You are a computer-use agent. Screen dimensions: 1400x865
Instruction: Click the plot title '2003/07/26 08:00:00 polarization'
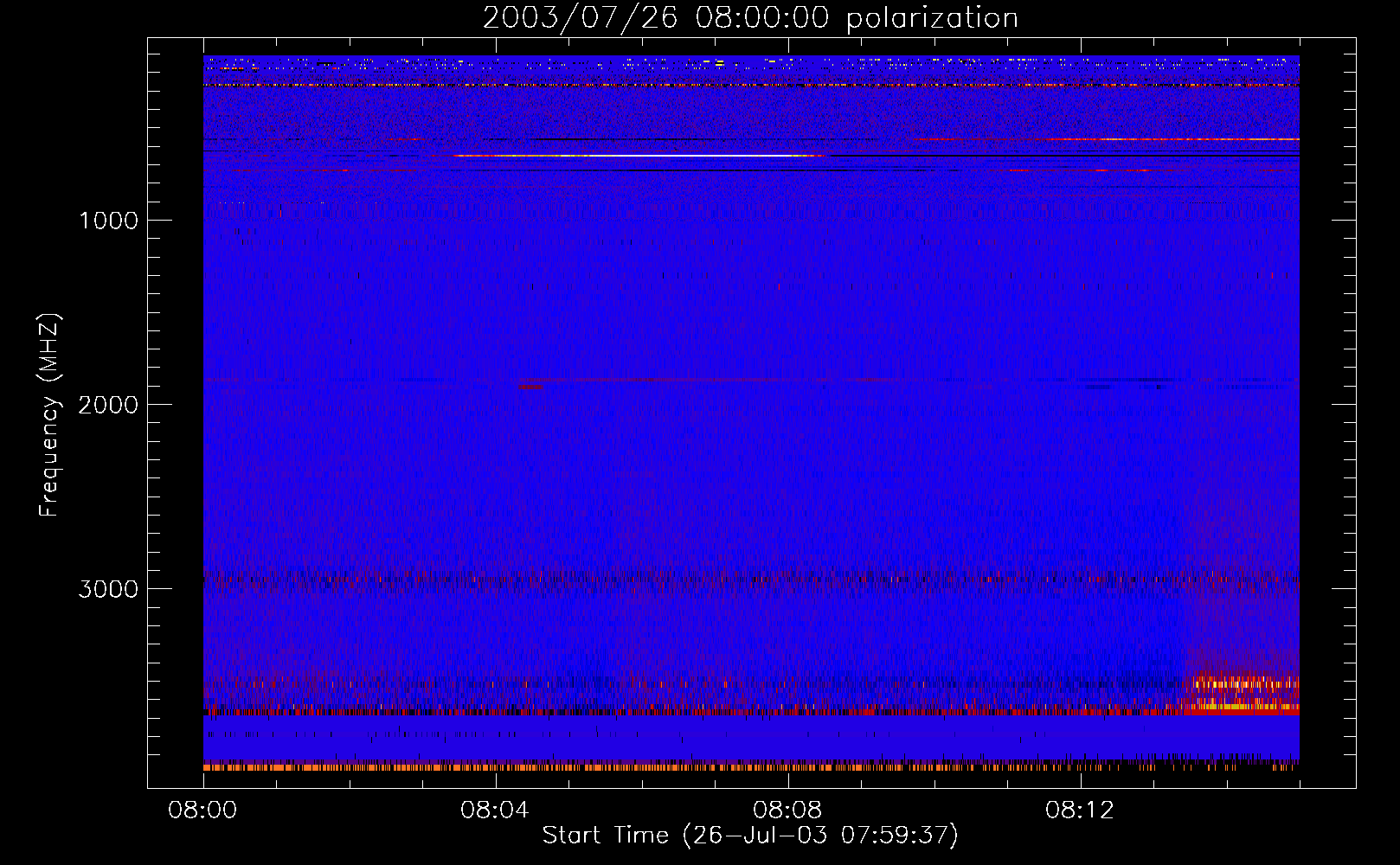coord(750,17)
